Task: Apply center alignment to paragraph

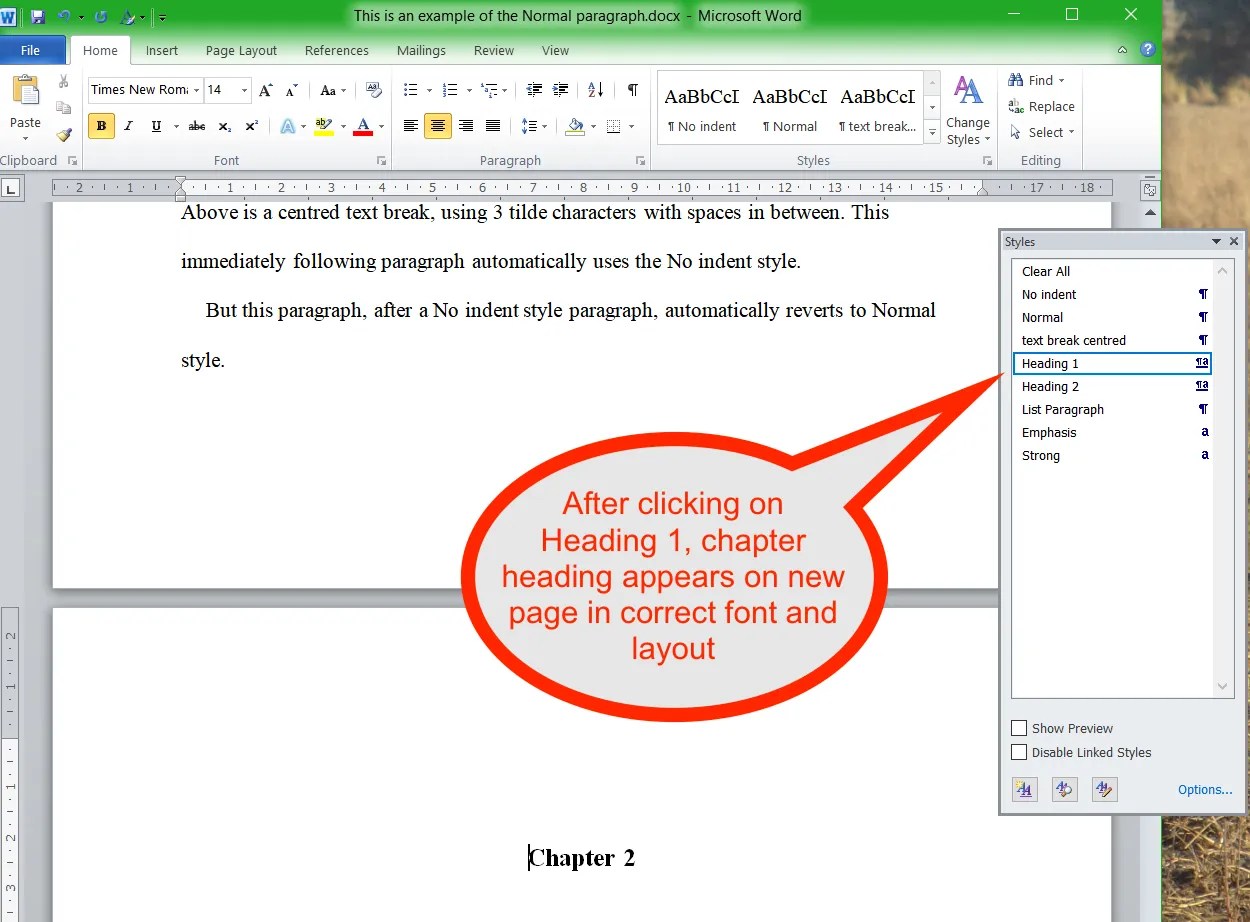Action: (x=437, y=126)
